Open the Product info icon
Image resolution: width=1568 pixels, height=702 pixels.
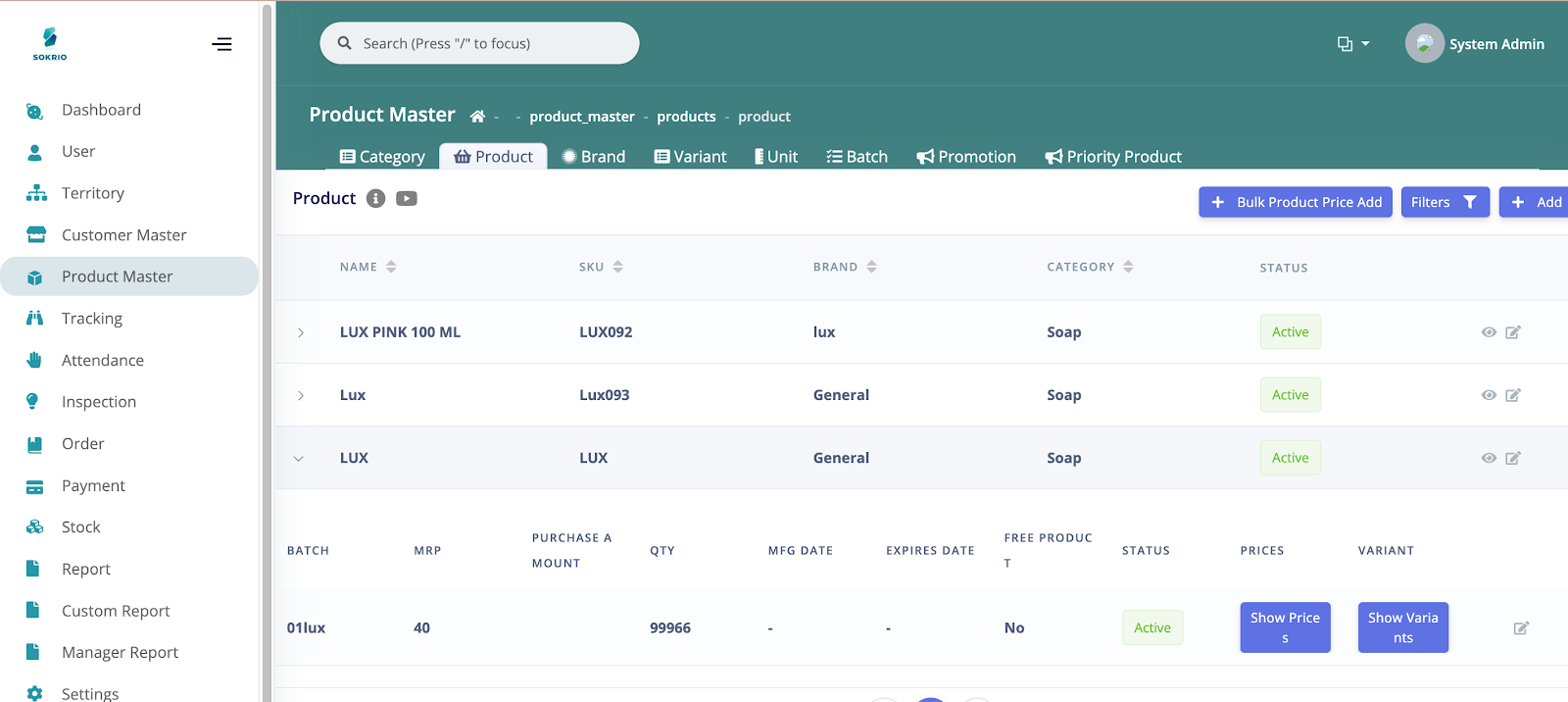coord(375,199)
